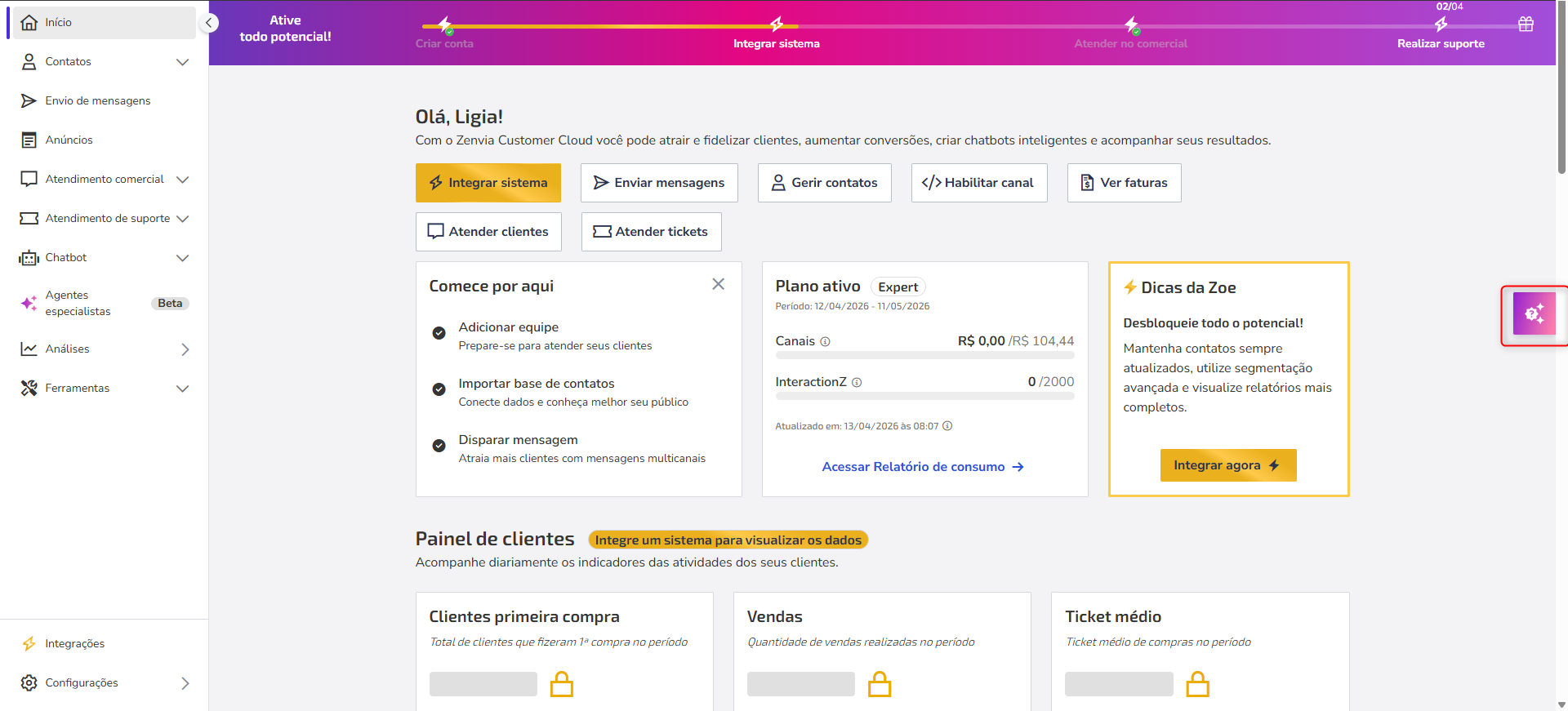Collapse the sidebar with the arrow button
Viewport: 1568px width, 711px height.
click(209, 23)
